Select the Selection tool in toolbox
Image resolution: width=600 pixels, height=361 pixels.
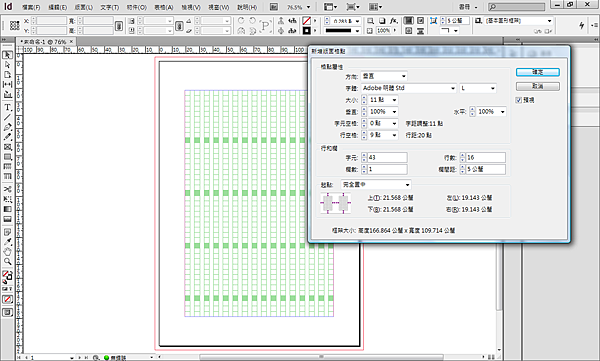(7, 55)
